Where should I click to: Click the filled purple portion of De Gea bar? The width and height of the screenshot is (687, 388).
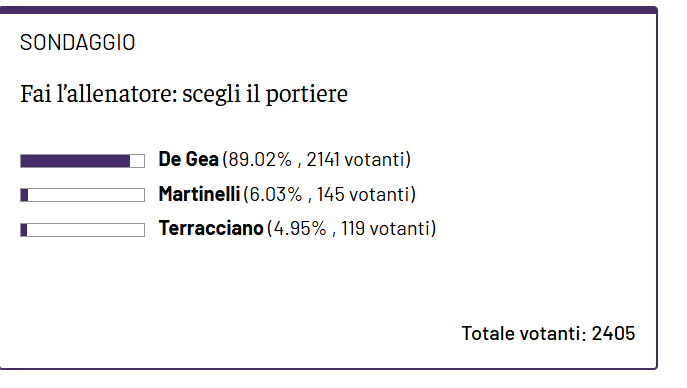(75, 161)
